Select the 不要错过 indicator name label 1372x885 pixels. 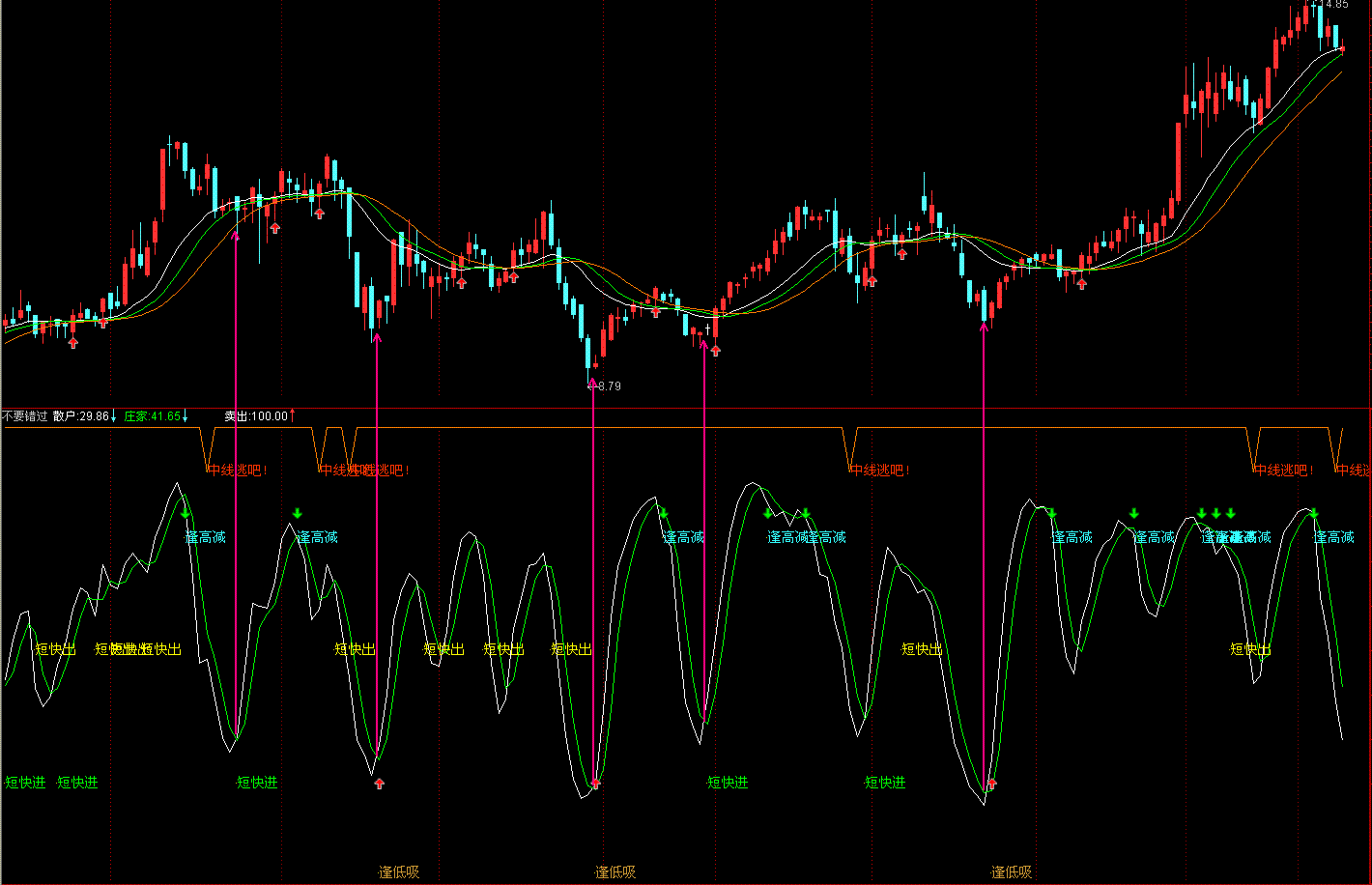click(x=24, y=416)
